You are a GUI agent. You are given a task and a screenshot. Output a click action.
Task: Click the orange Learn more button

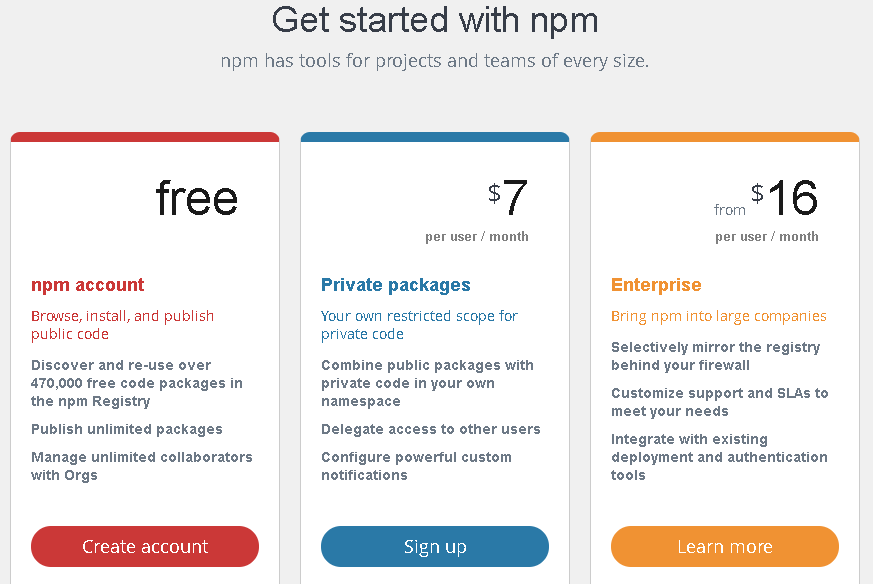tap(725, 546)
